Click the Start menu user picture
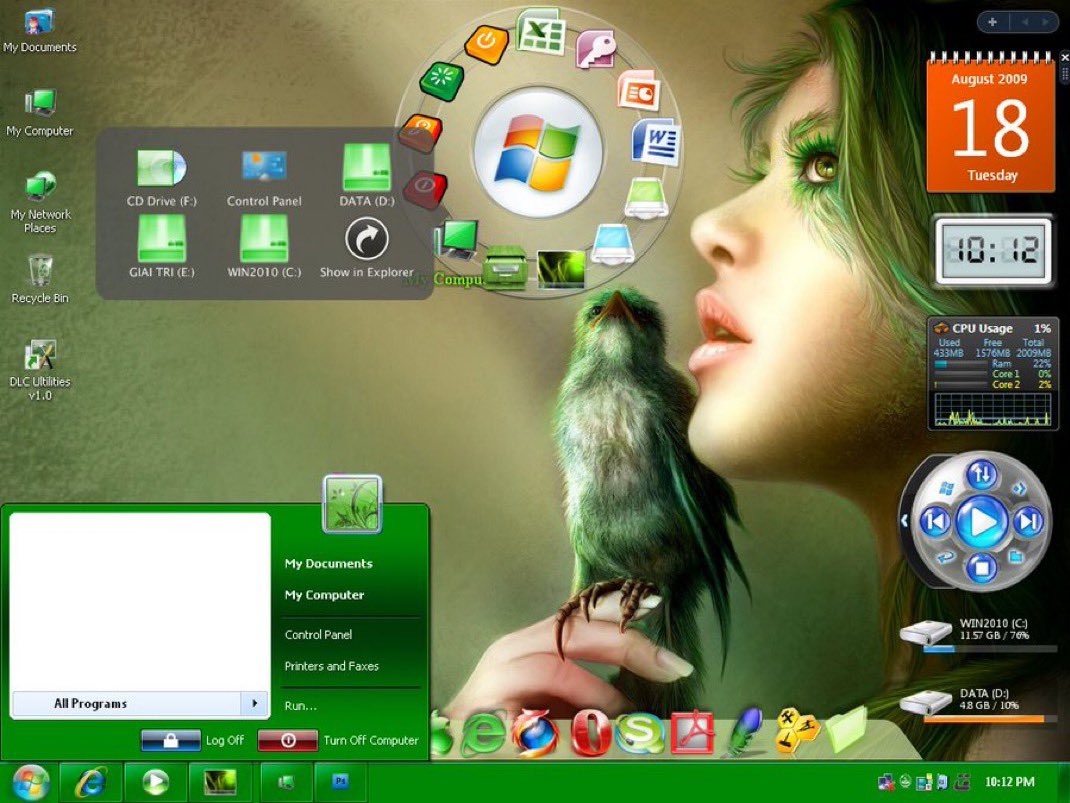 pos(352,504)
